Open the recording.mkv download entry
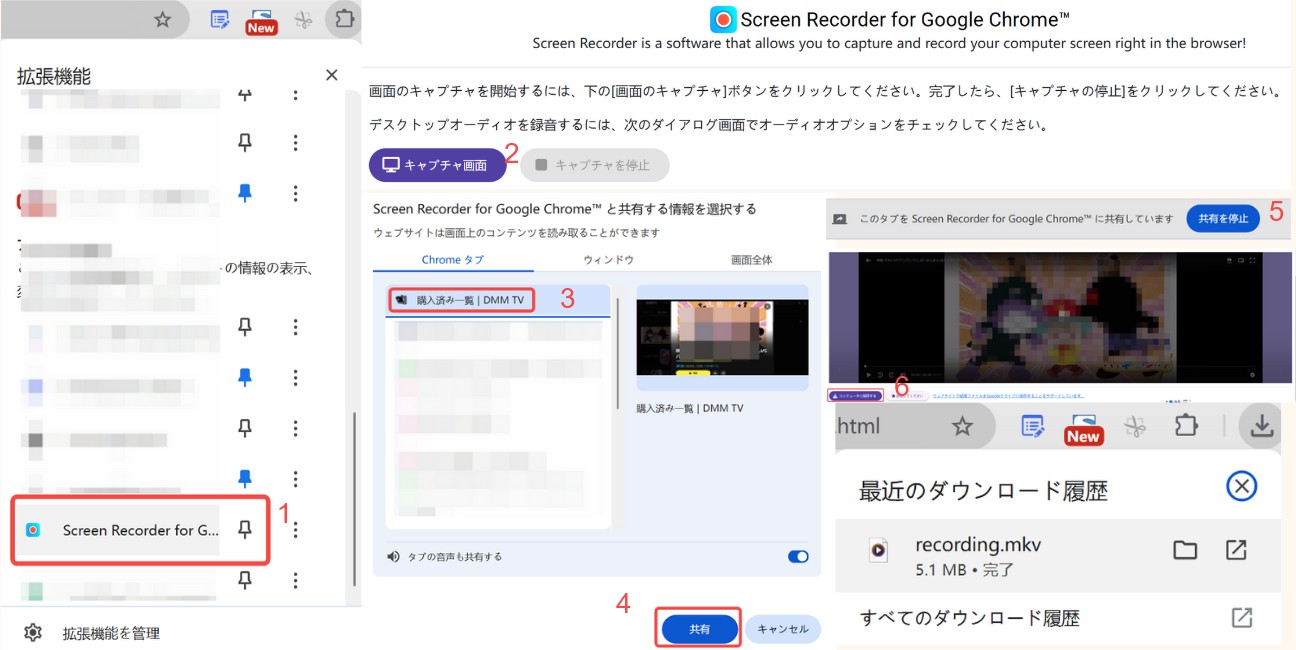Image resolution: width=1296 pixels, height=650 pixels. (x=1058, y=556)
